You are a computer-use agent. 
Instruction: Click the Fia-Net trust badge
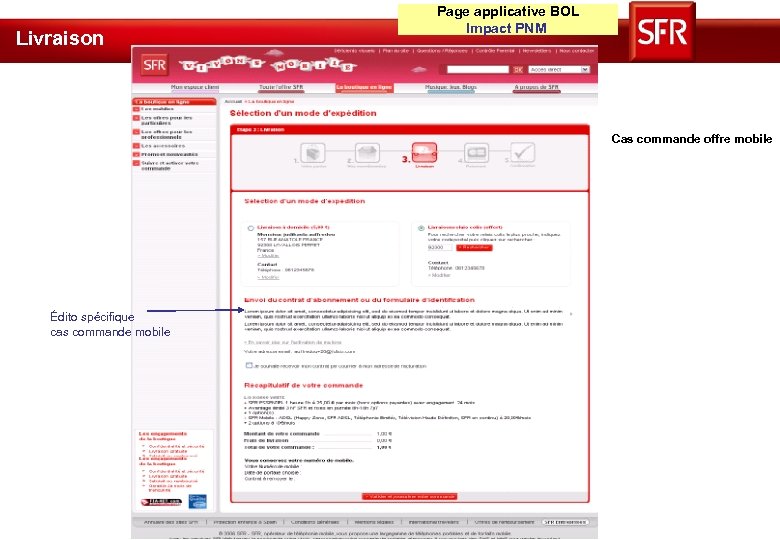click(x=161, y=502)
